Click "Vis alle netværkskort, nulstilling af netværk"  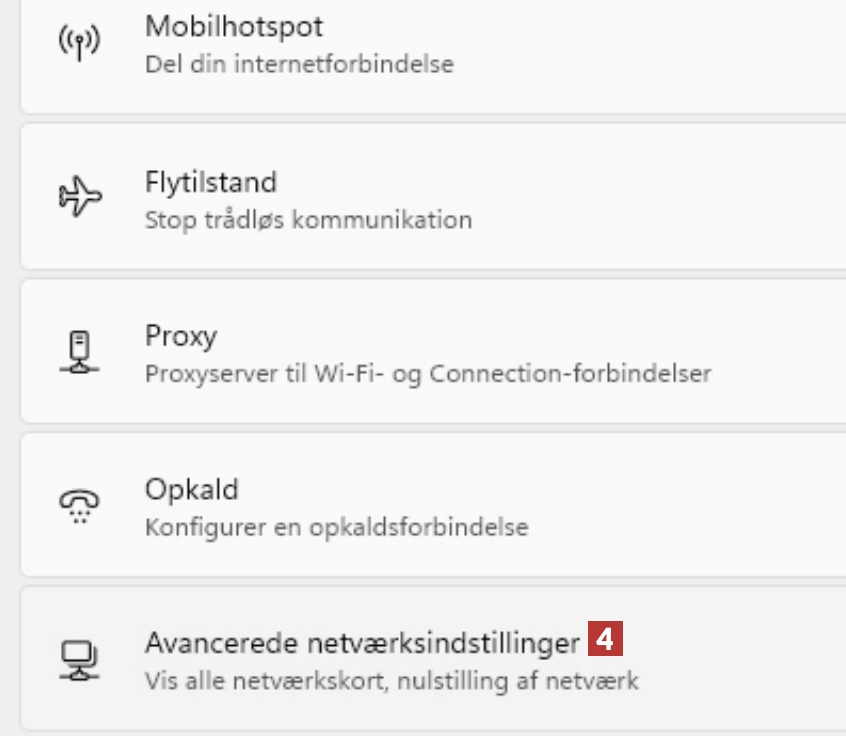tap(391, 682)
